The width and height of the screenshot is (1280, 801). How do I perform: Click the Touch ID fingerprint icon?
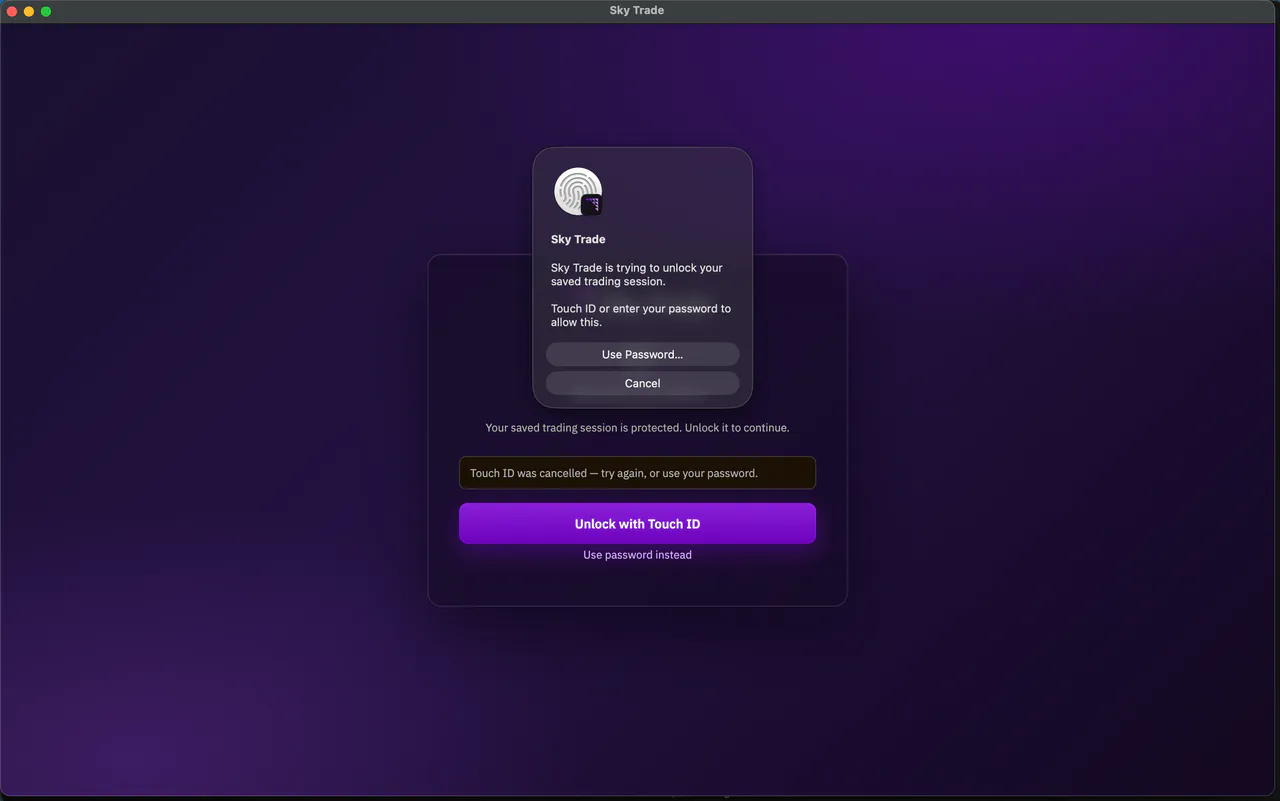[x=577, y=191]
